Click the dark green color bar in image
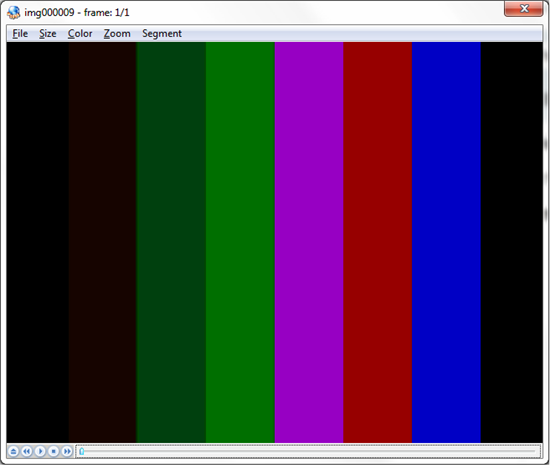This screenshot has width=550, height=468. pyautogui.click(x=171, y=242)
